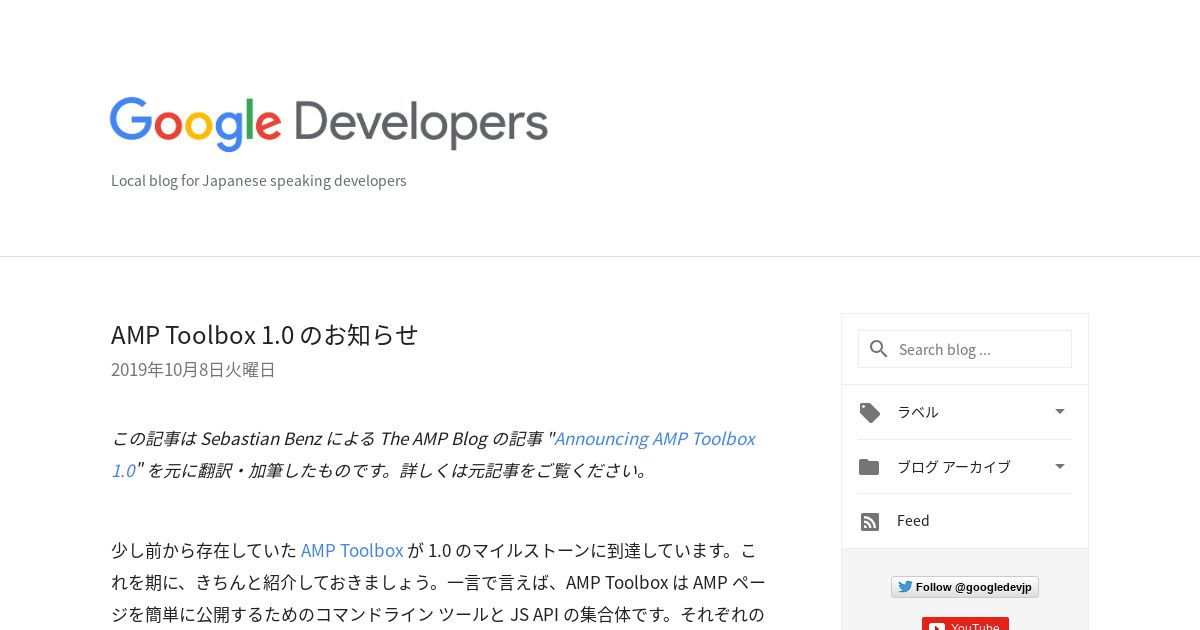Open the AMP Toolbox link in paragraph
This screenshot has width=1200, height=630.
[352, 550]
